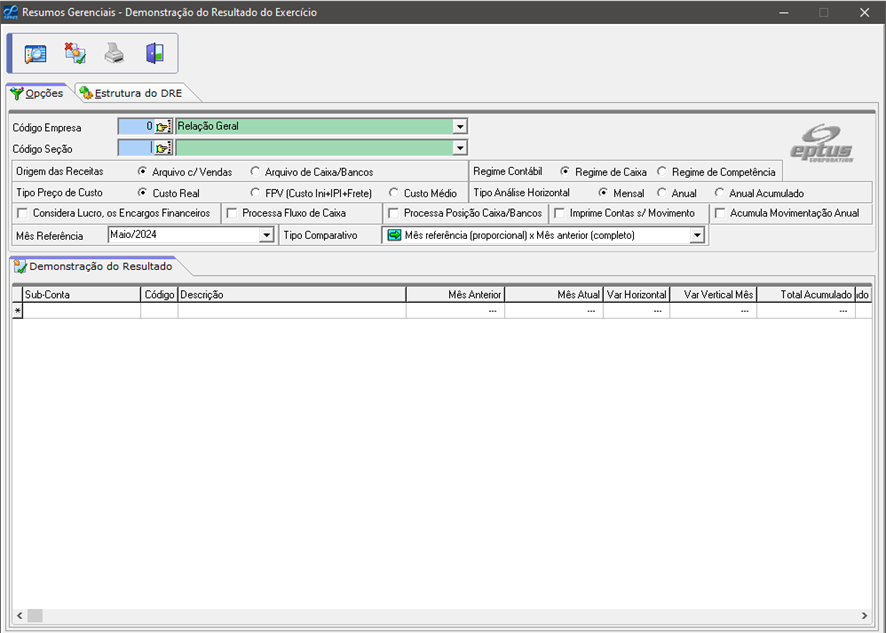Check Imprime Contas s/ Movimento option
The width and height of the screenshot is (886, 633).
560,213
